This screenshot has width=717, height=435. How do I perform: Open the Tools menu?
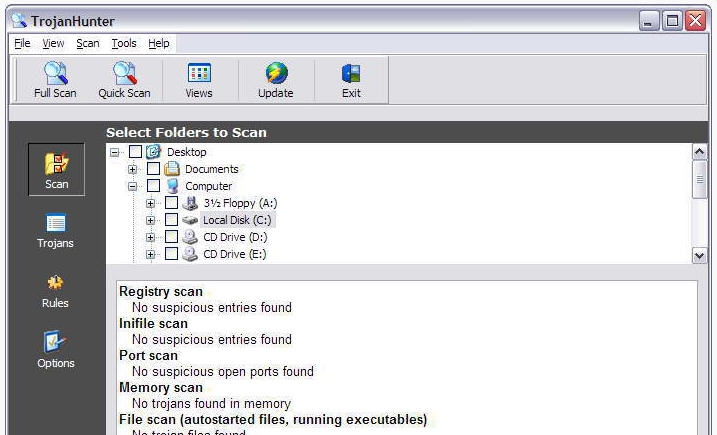pyautogui.click(x=124, y=43)
